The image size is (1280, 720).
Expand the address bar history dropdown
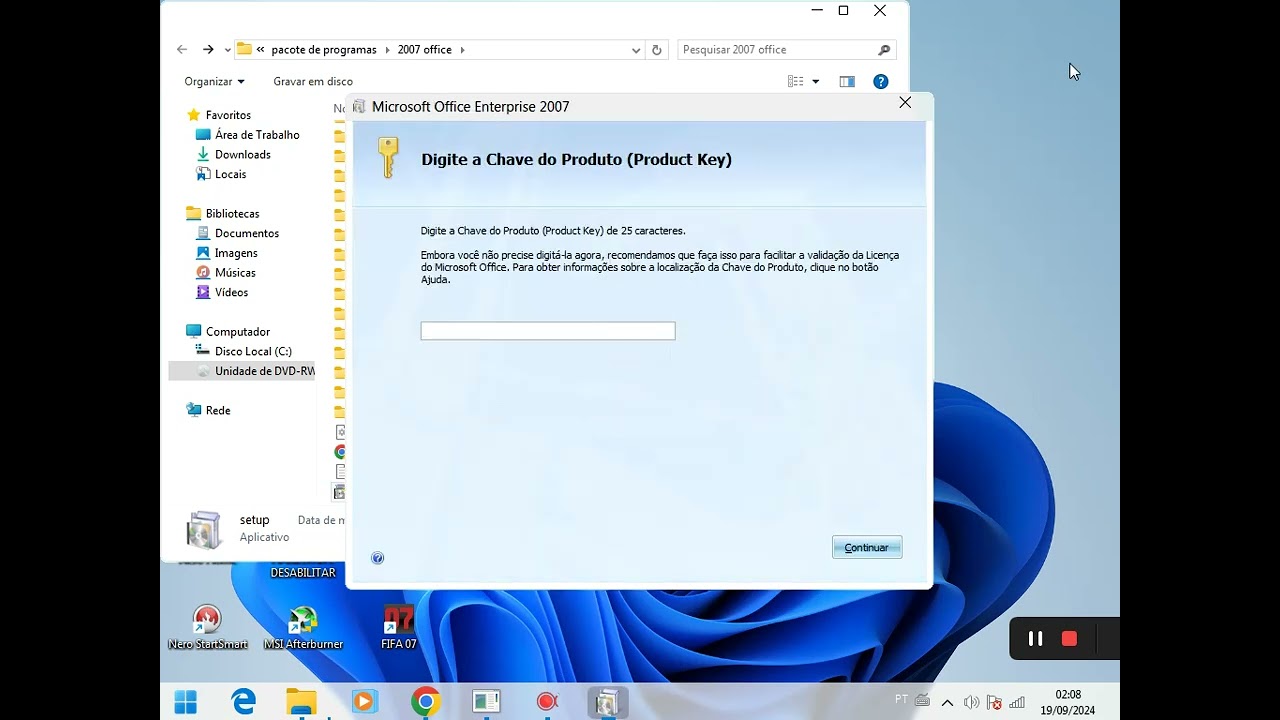click(x=636, y=50)
